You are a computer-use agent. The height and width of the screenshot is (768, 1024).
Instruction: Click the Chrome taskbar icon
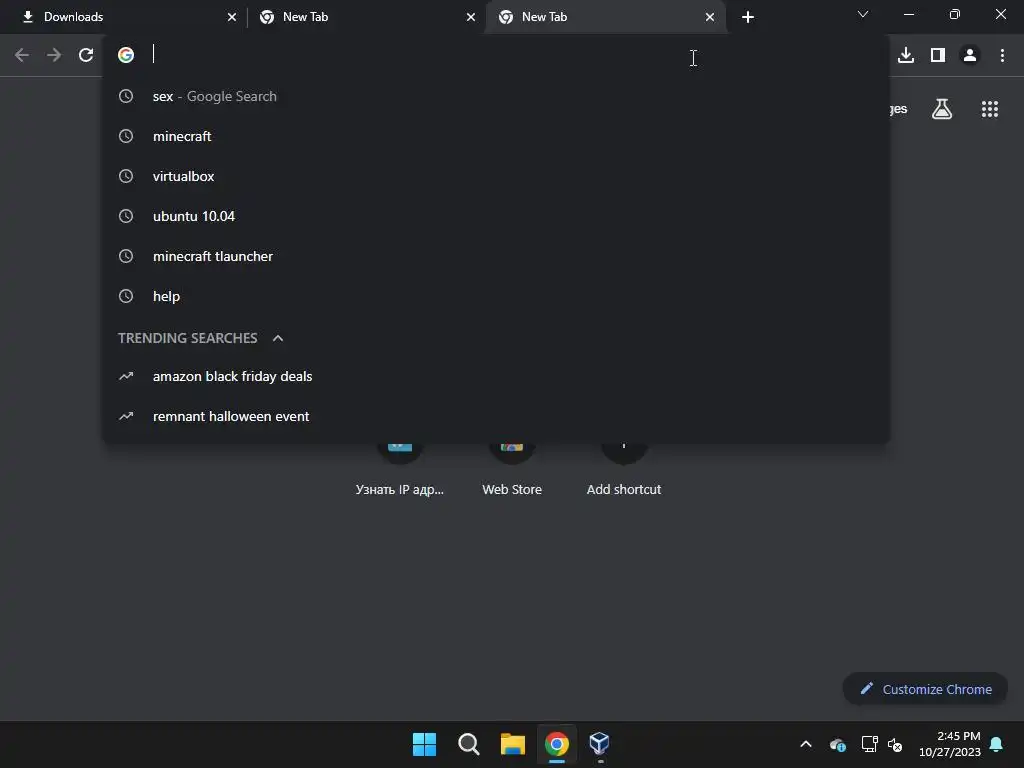557,744
